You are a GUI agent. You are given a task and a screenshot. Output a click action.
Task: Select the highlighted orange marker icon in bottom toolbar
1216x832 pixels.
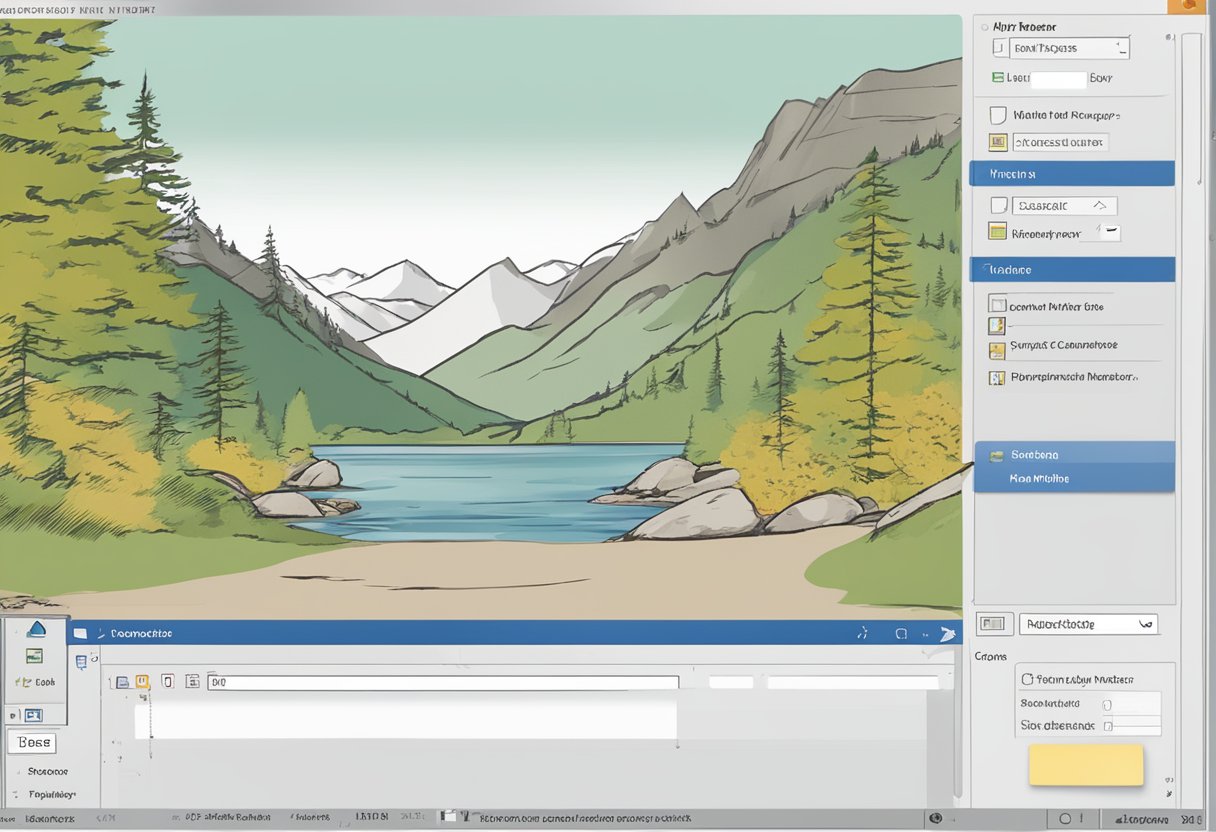pos(141,680)
